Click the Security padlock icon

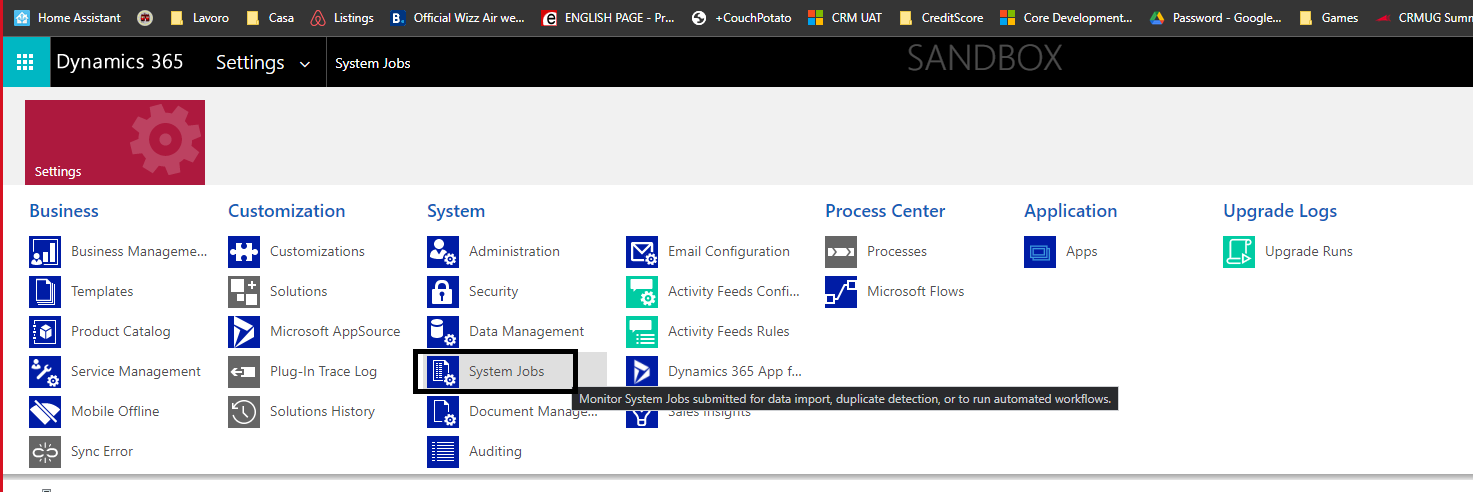coord(443,292)
